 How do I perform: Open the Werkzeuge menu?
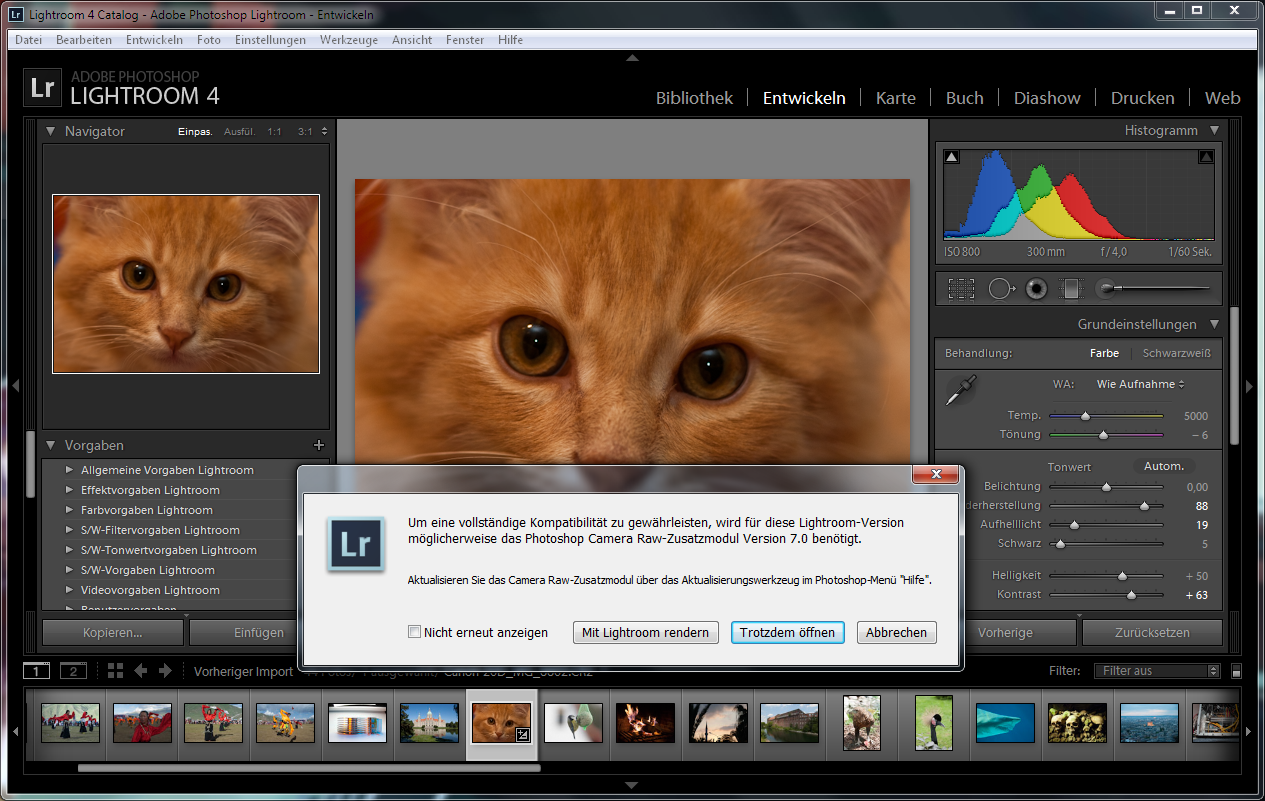[348, 40]
